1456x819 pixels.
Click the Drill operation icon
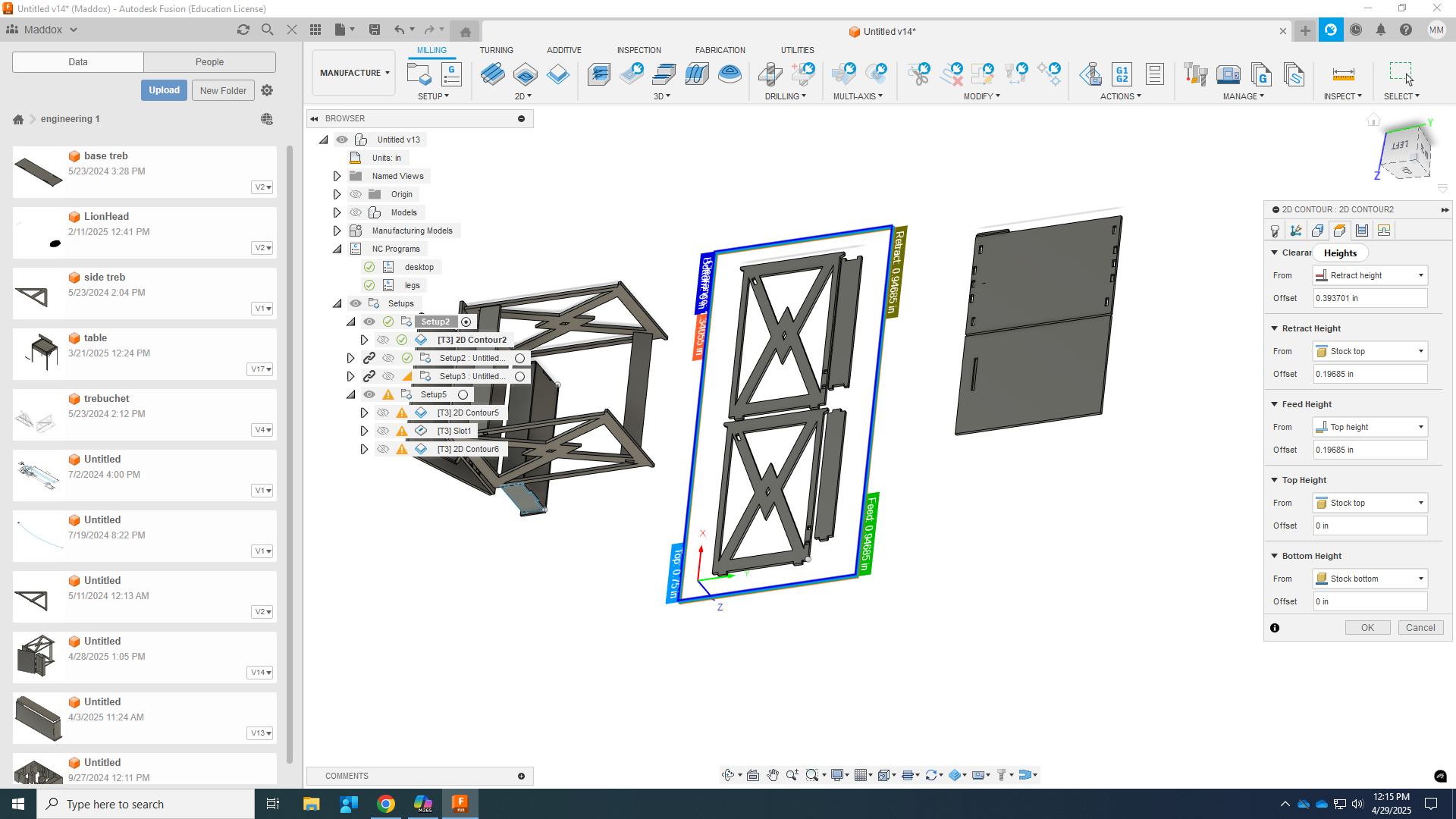(770, 74)
